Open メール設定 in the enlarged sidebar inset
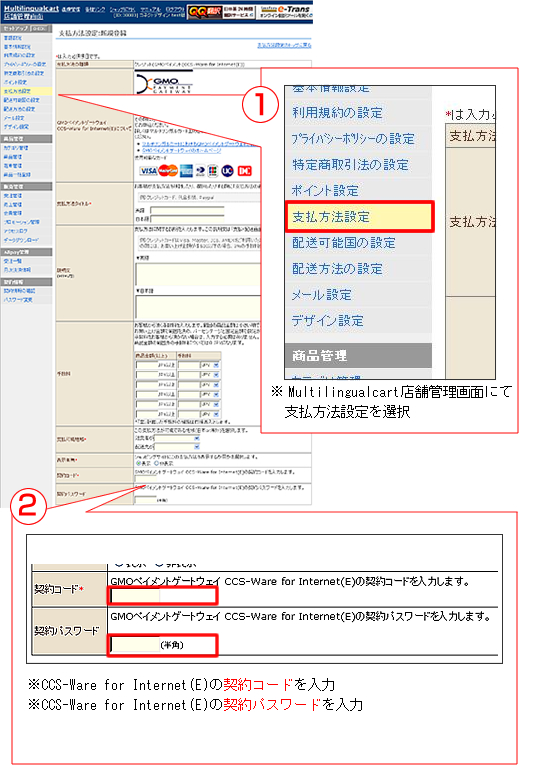This screenshot has width=540, height=770. 322,295
